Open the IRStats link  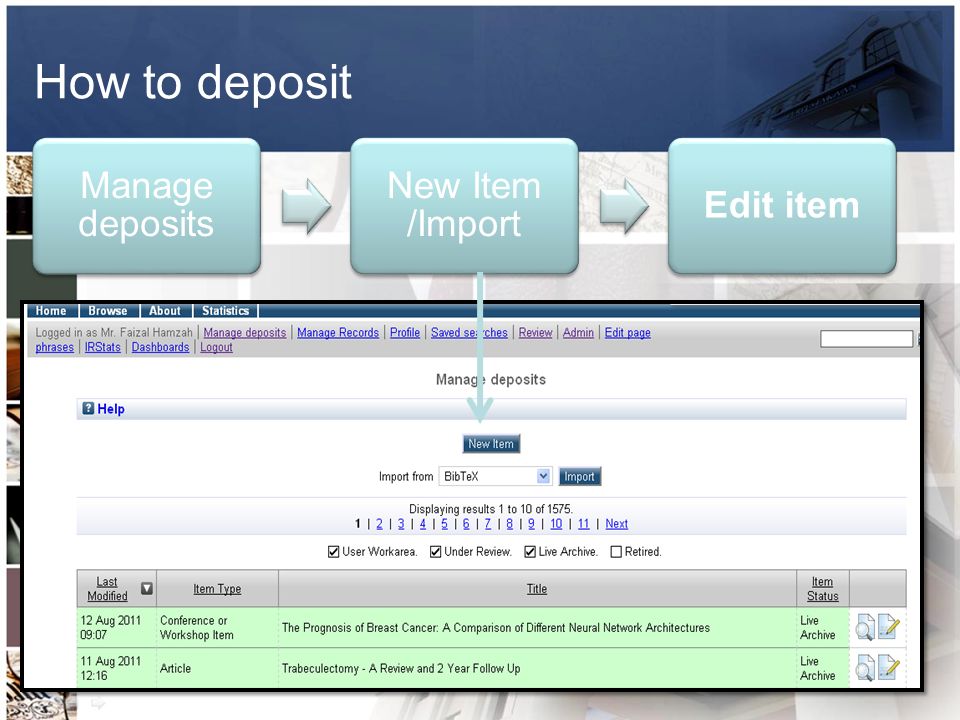click(x=103, y=347)
